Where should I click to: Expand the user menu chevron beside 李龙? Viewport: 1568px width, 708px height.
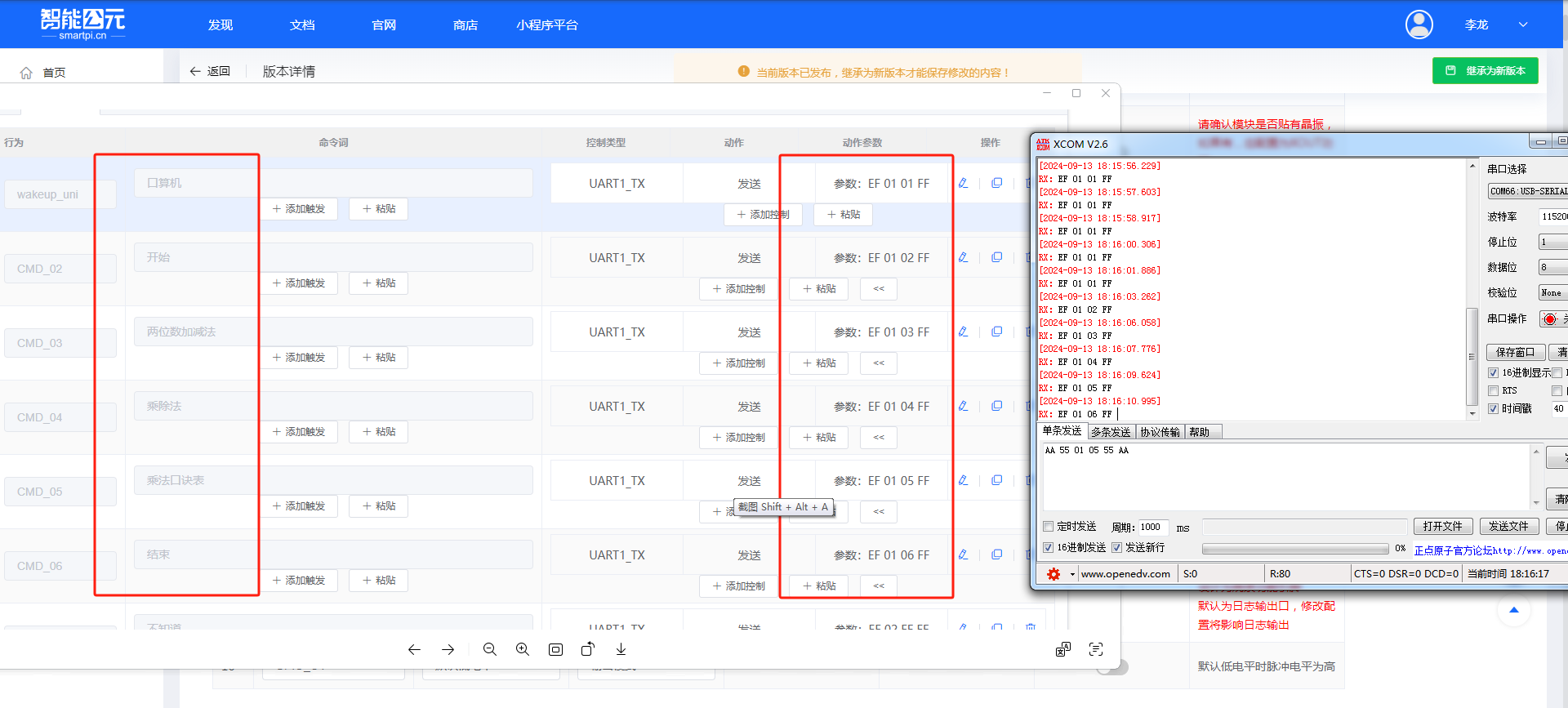click(1523, 24)
